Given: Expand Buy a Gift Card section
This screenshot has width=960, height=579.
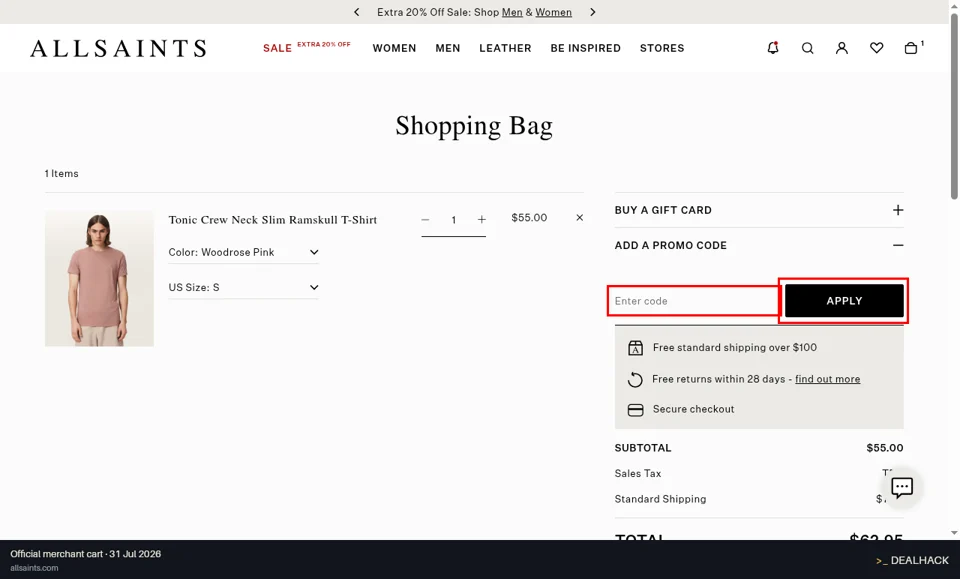Looking at the screenshot, I should pos(759,210).
